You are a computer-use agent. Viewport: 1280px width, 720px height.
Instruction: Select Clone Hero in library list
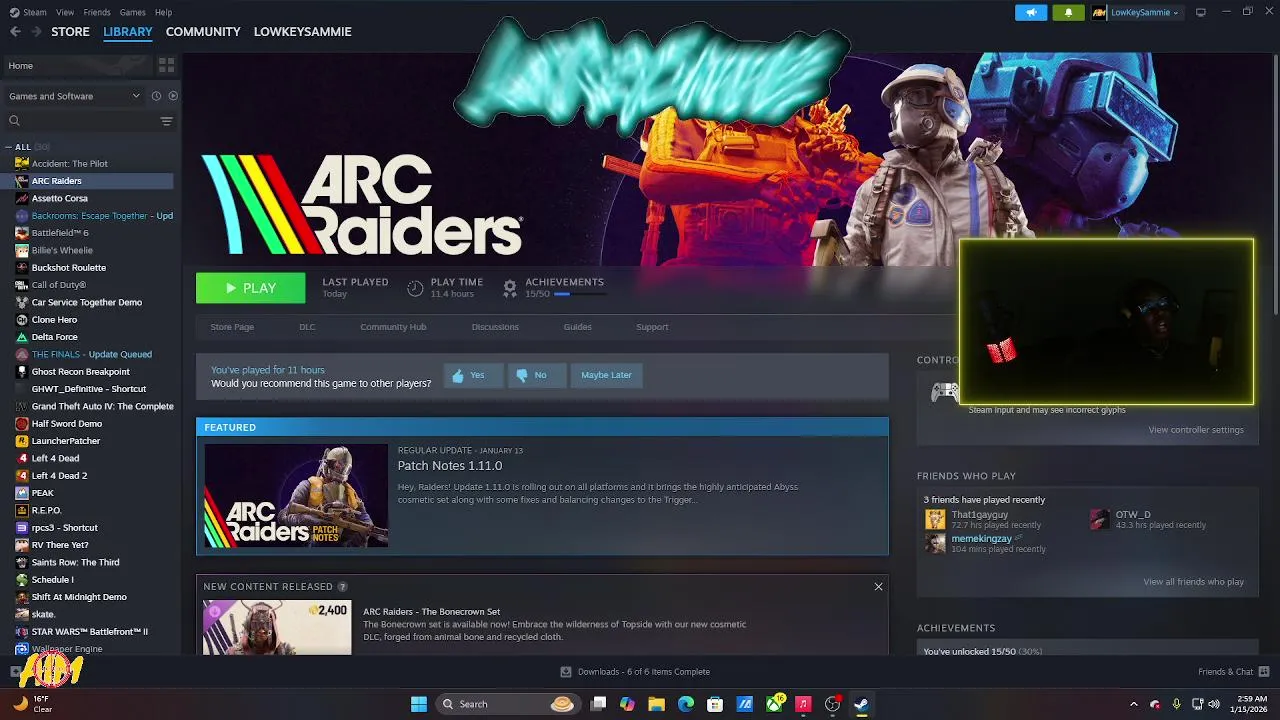(x=54, y=320)
